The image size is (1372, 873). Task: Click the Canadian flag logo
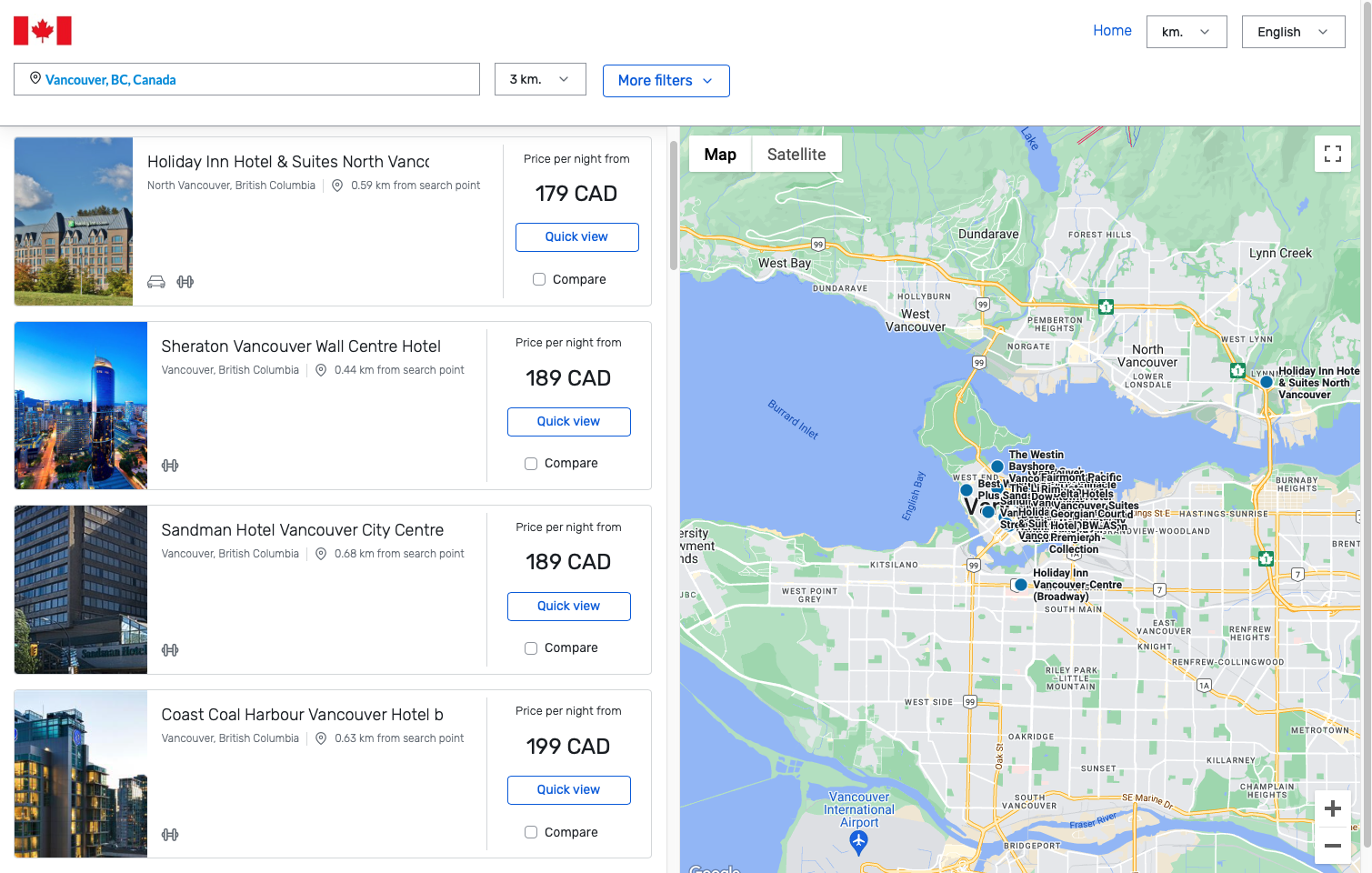(43, 30)
